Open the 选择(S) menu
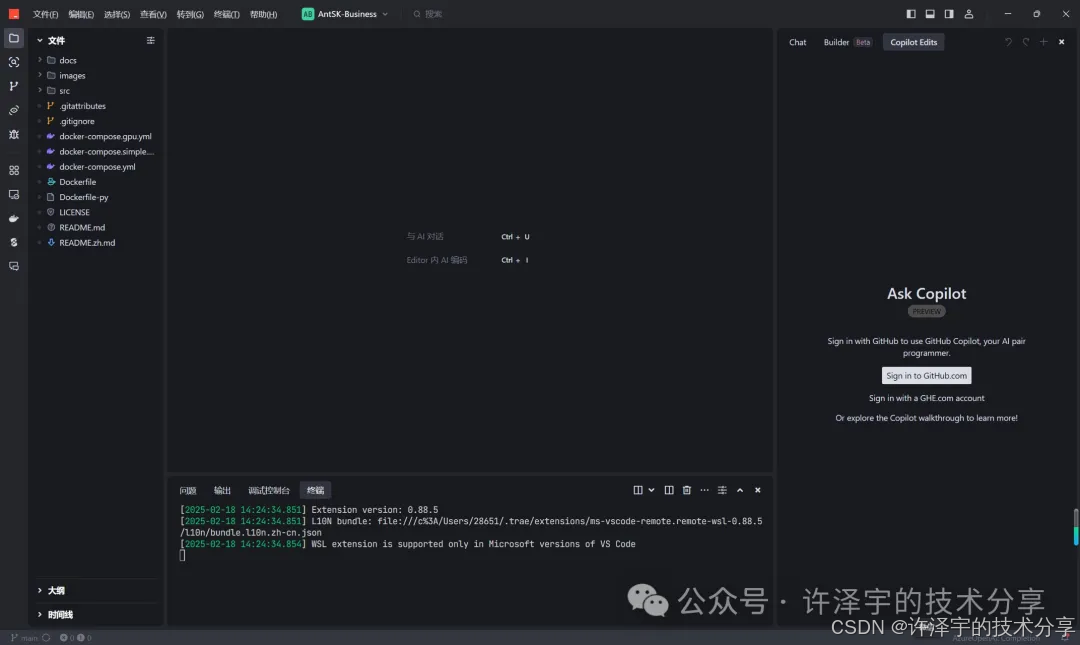This screenshot has height=645, width=1080. point(116,14)
